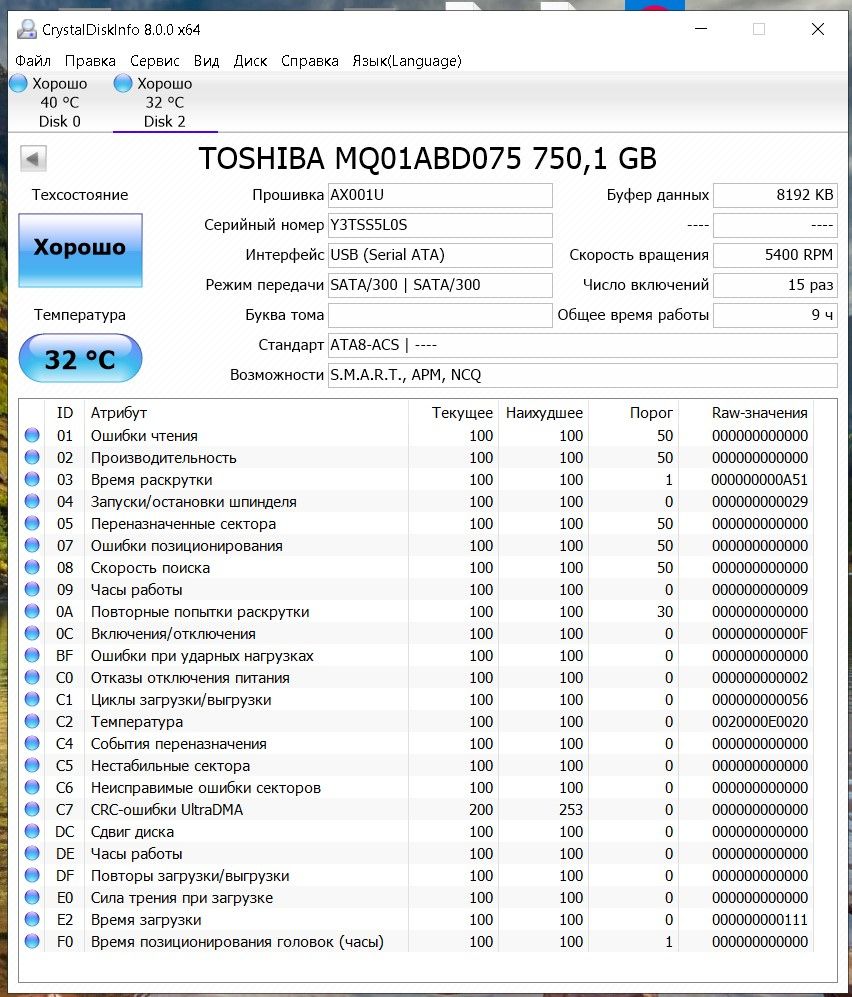Viewport: 852px width, 997px height.
Task: Open the Справка menu
Action: [x=310, y=61]
